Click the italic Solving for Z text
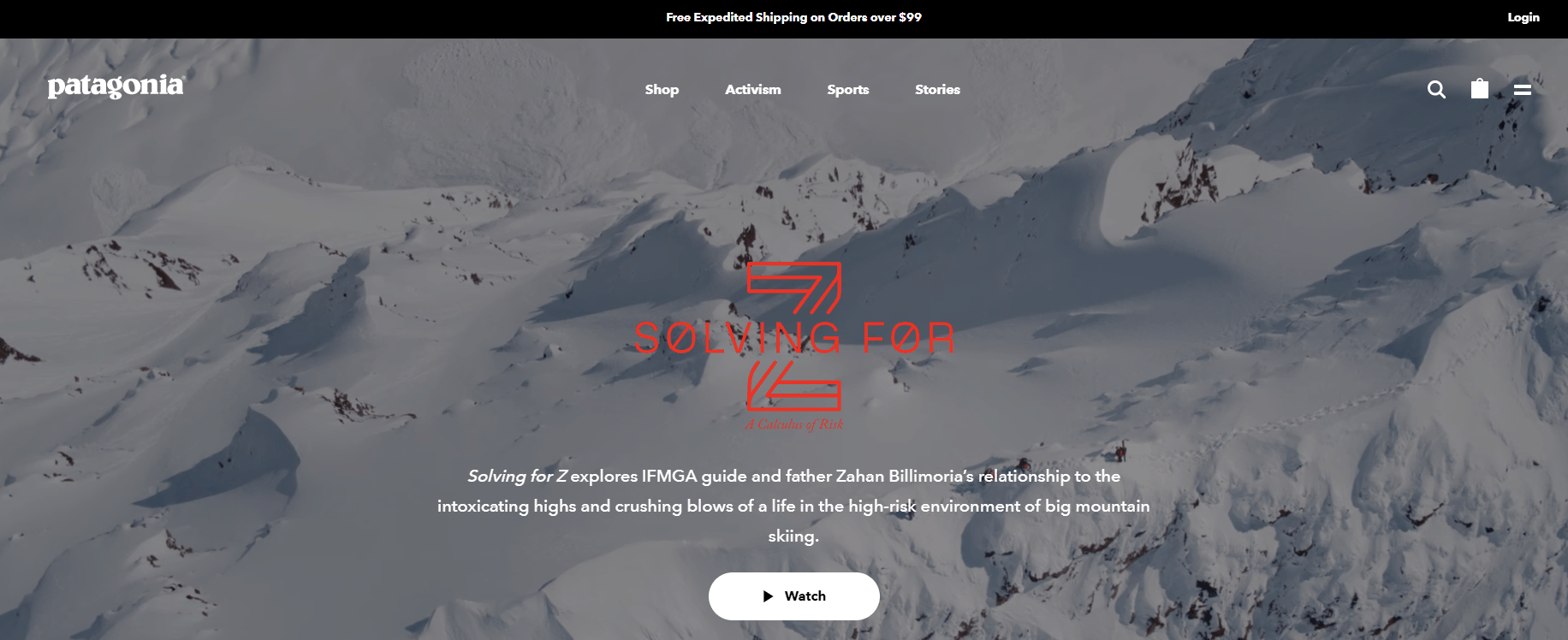1568x640 pixels. (x=517, y=477)
